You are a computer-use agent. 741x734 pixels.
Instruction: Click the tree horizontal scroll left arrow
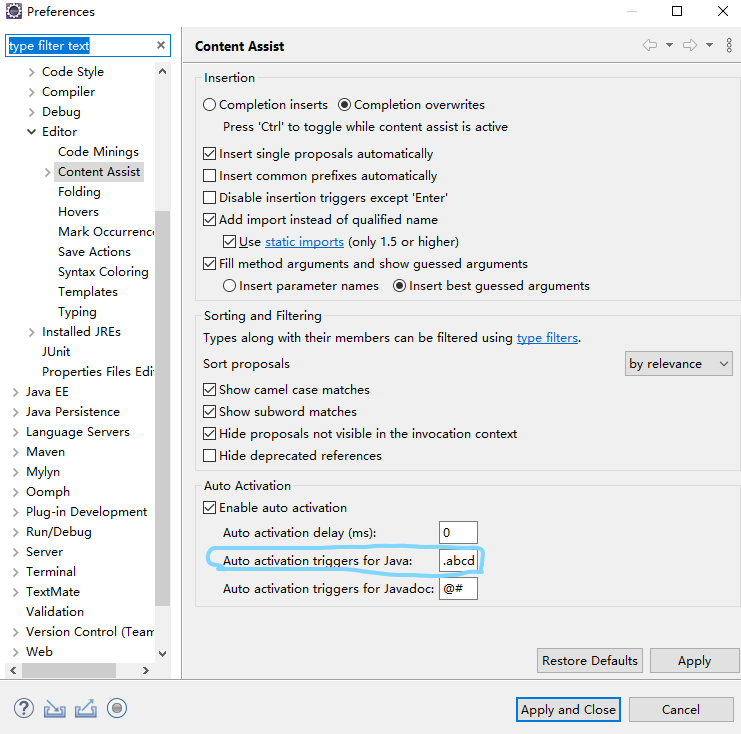(13, 670)
